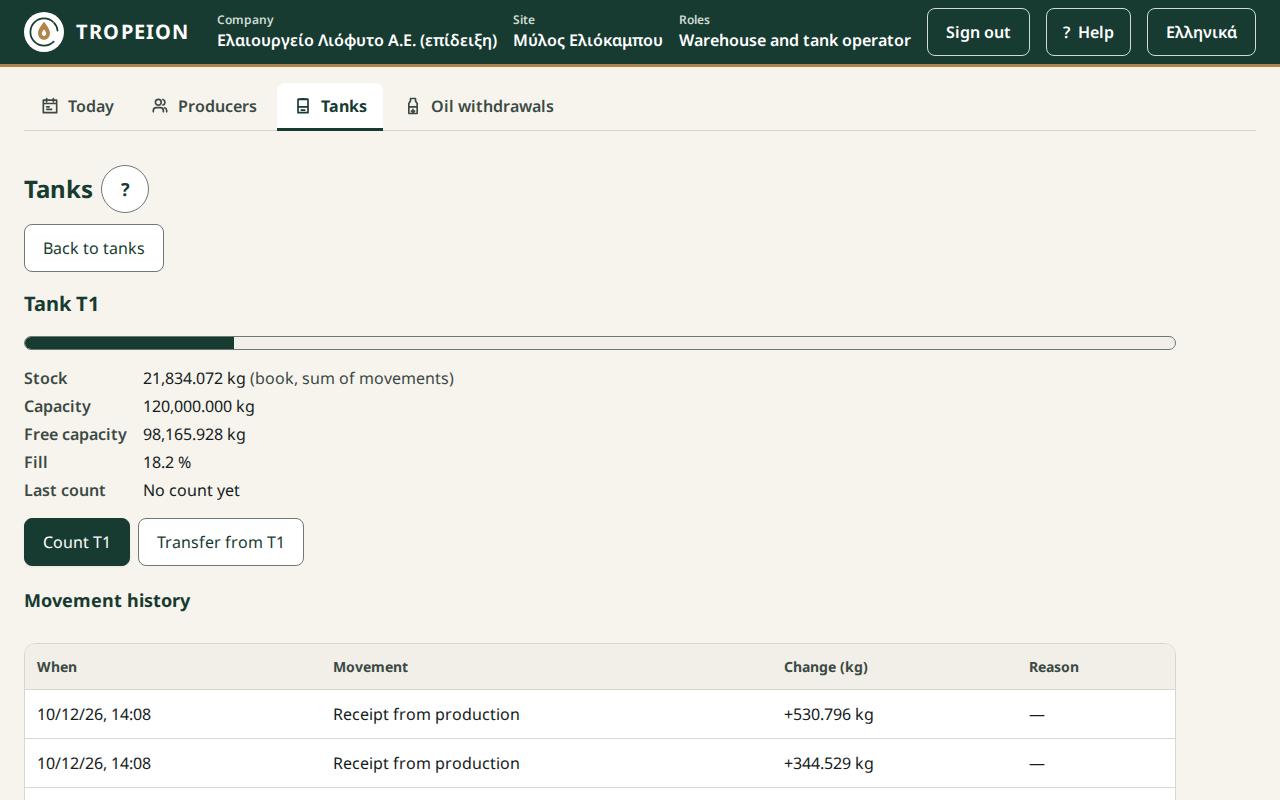Click the Tank T1 heading
This screenshot has width=1280, height=800.
coord(62,304)
